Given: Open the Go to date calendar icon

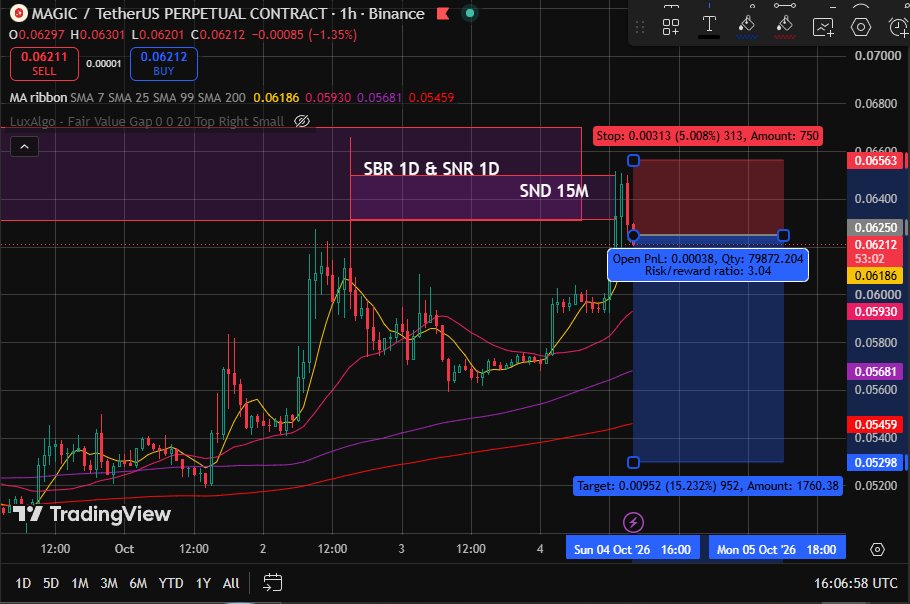Looking at the screenshot, I should 272,583.
